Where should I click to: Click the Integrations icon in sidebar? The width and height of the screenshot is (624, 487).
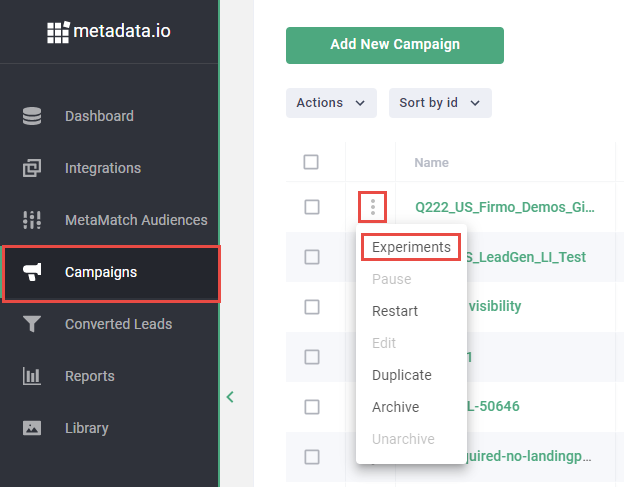click(32, 168)
